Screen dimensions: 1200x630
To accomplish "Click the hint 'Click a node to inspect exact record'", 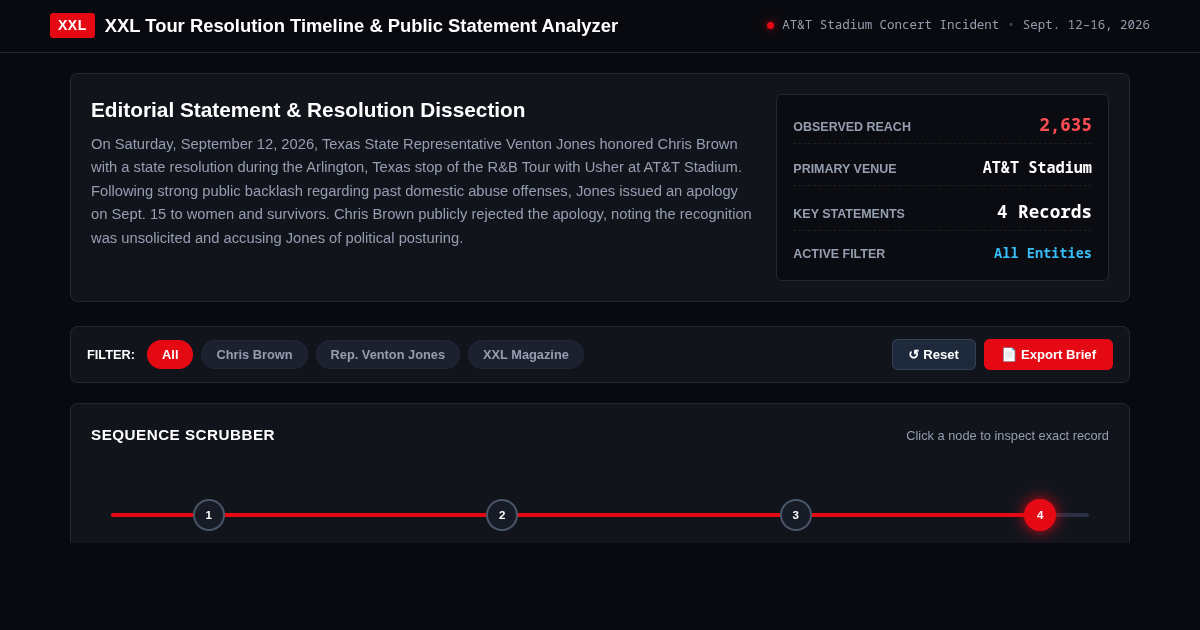I will coord(1007,436).
